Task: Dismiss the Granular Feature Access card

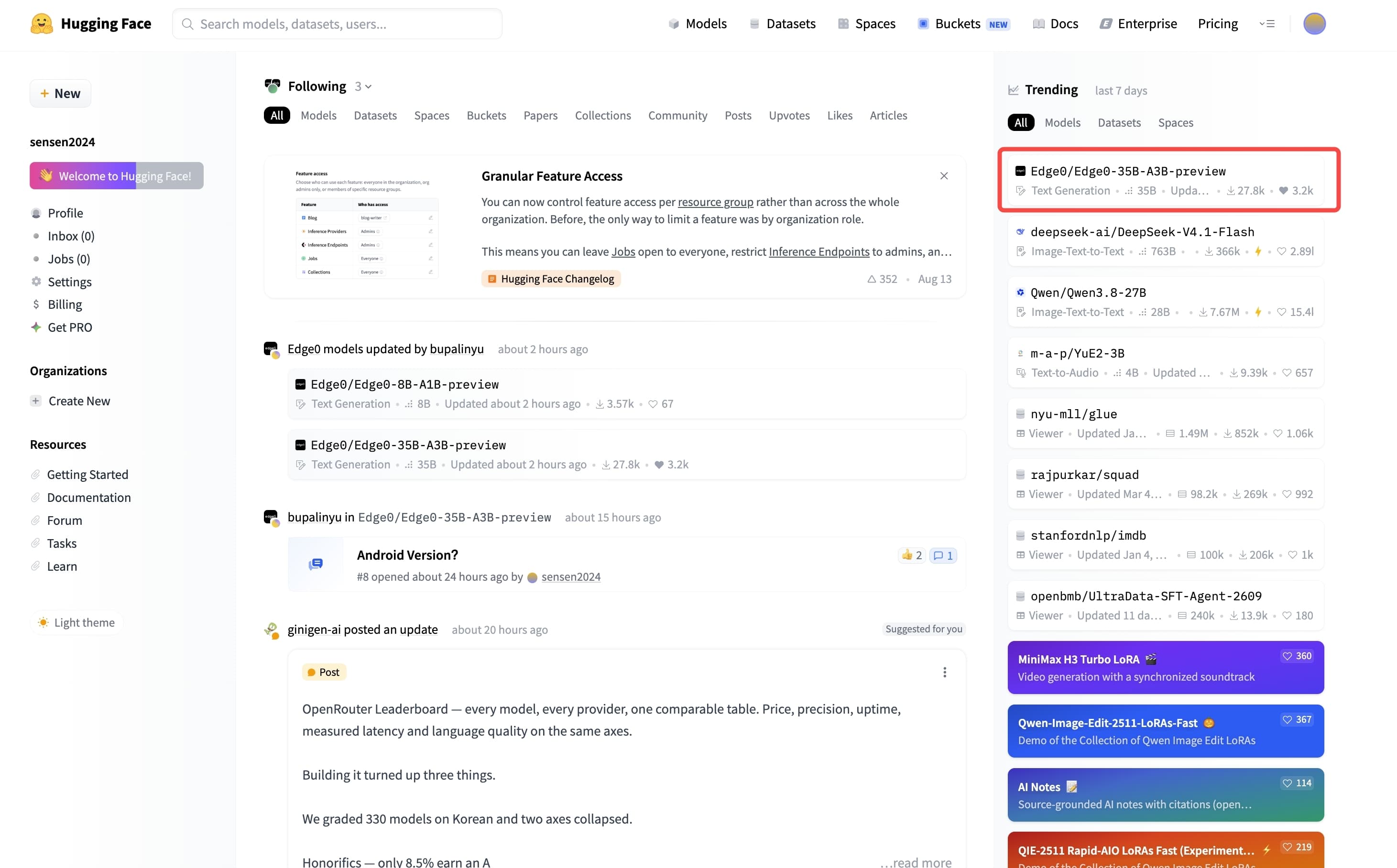Action: (x=943, y=176)
